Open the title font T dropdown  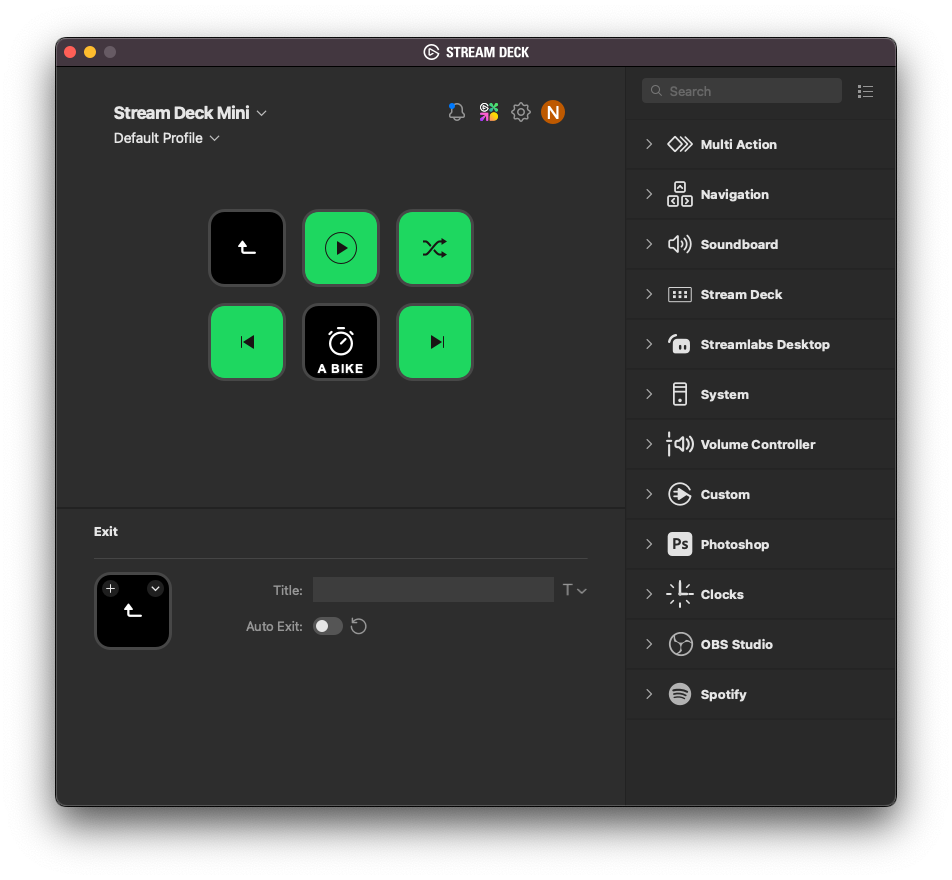coord(574,590)
